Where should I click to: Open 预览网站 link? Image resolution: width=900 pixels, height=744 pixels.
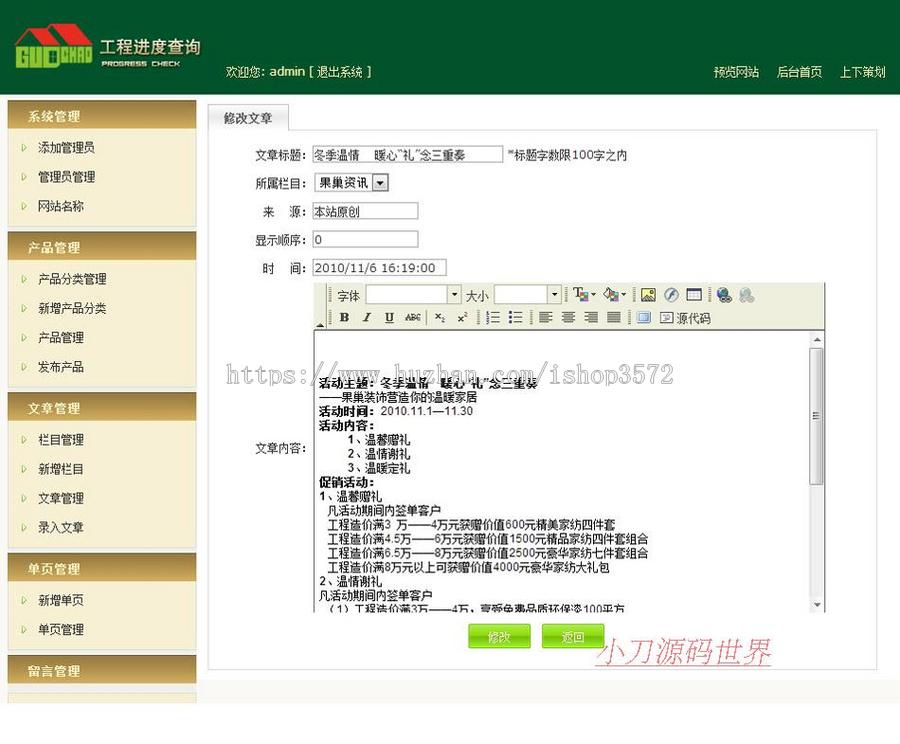(x=736, y=72)
